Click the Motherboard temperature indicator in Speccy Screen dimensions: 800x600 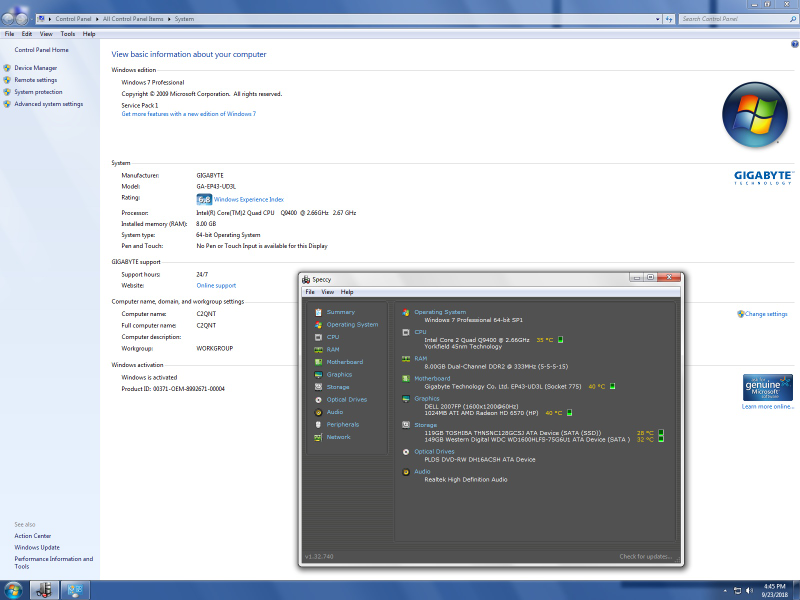[612, 386]
